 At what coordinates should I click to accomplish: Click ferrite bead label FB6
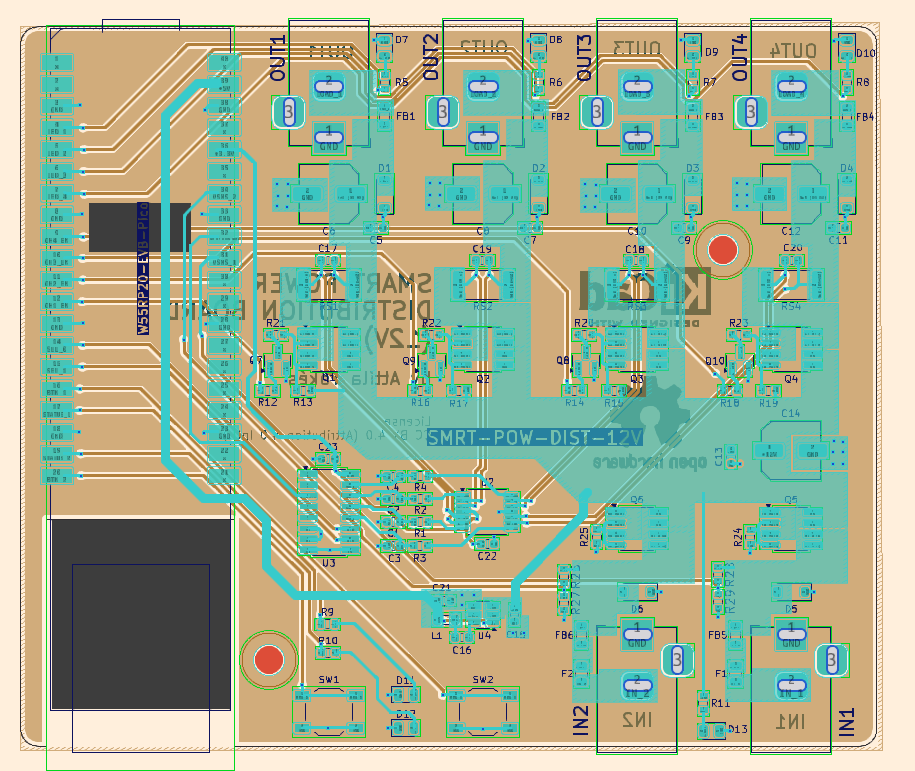(x=564, y=635)
